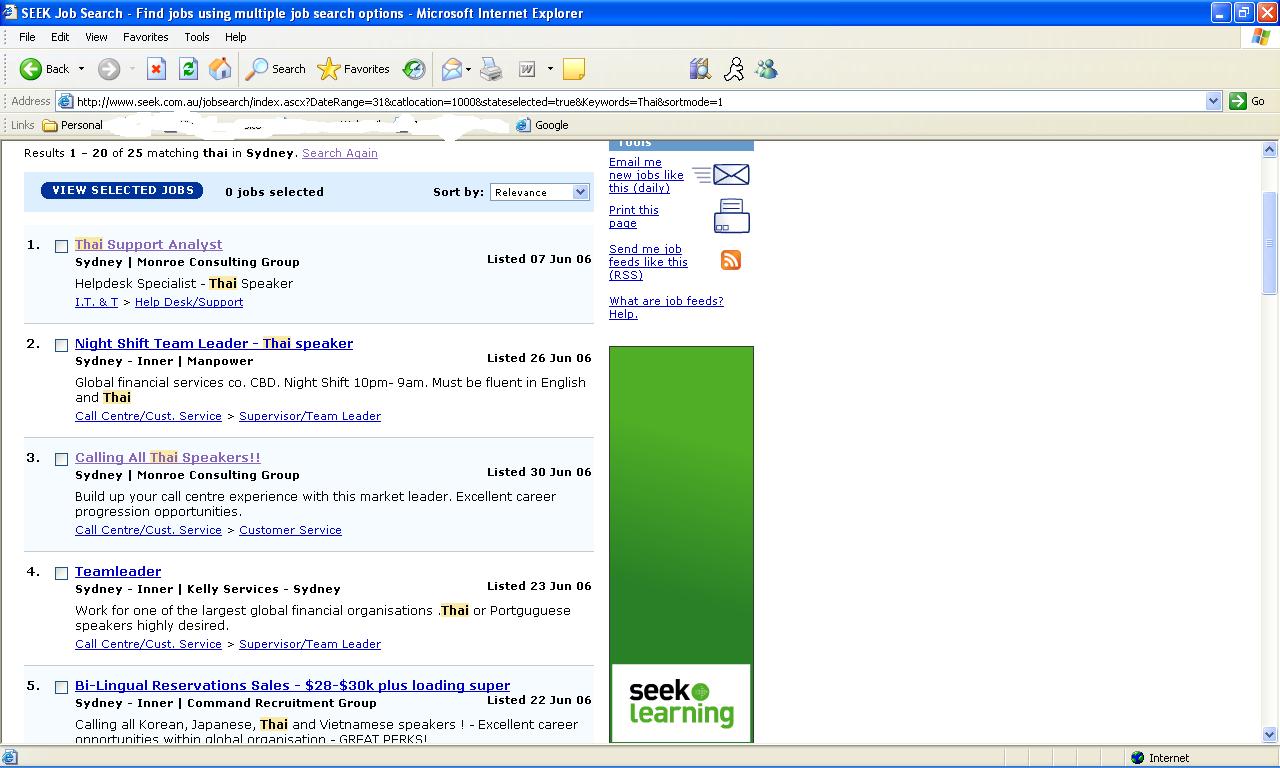Click the Internet zone status icon
The image size is (1280, 768).
1138,758
